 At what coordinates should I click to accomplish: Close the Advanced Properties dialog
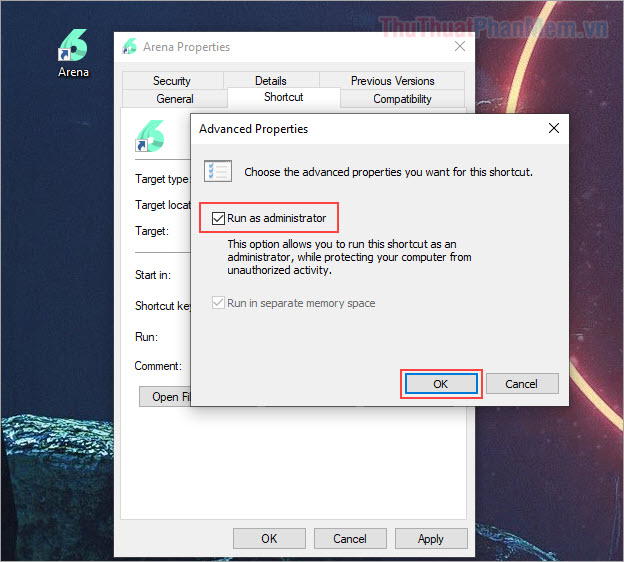click(x=553, y=129)
